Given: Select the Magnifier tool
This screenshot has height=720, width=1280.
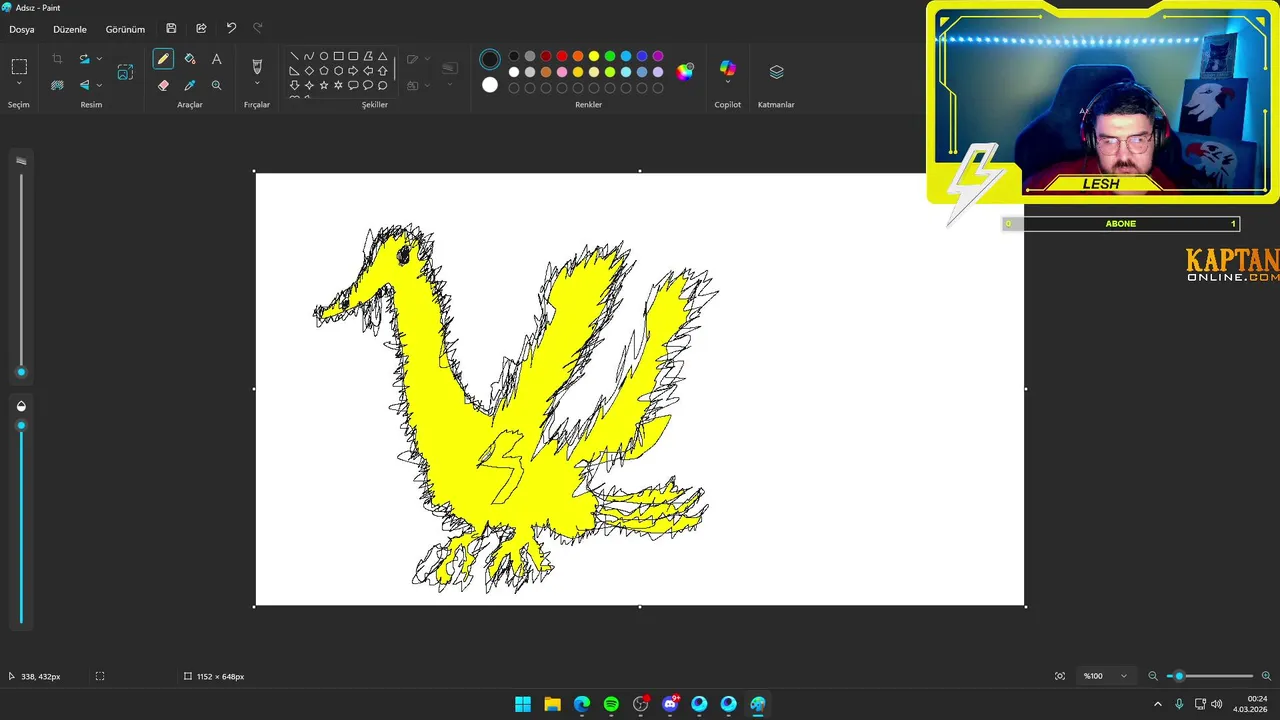Looking at the screenshot, I should [x=216, y=85].
